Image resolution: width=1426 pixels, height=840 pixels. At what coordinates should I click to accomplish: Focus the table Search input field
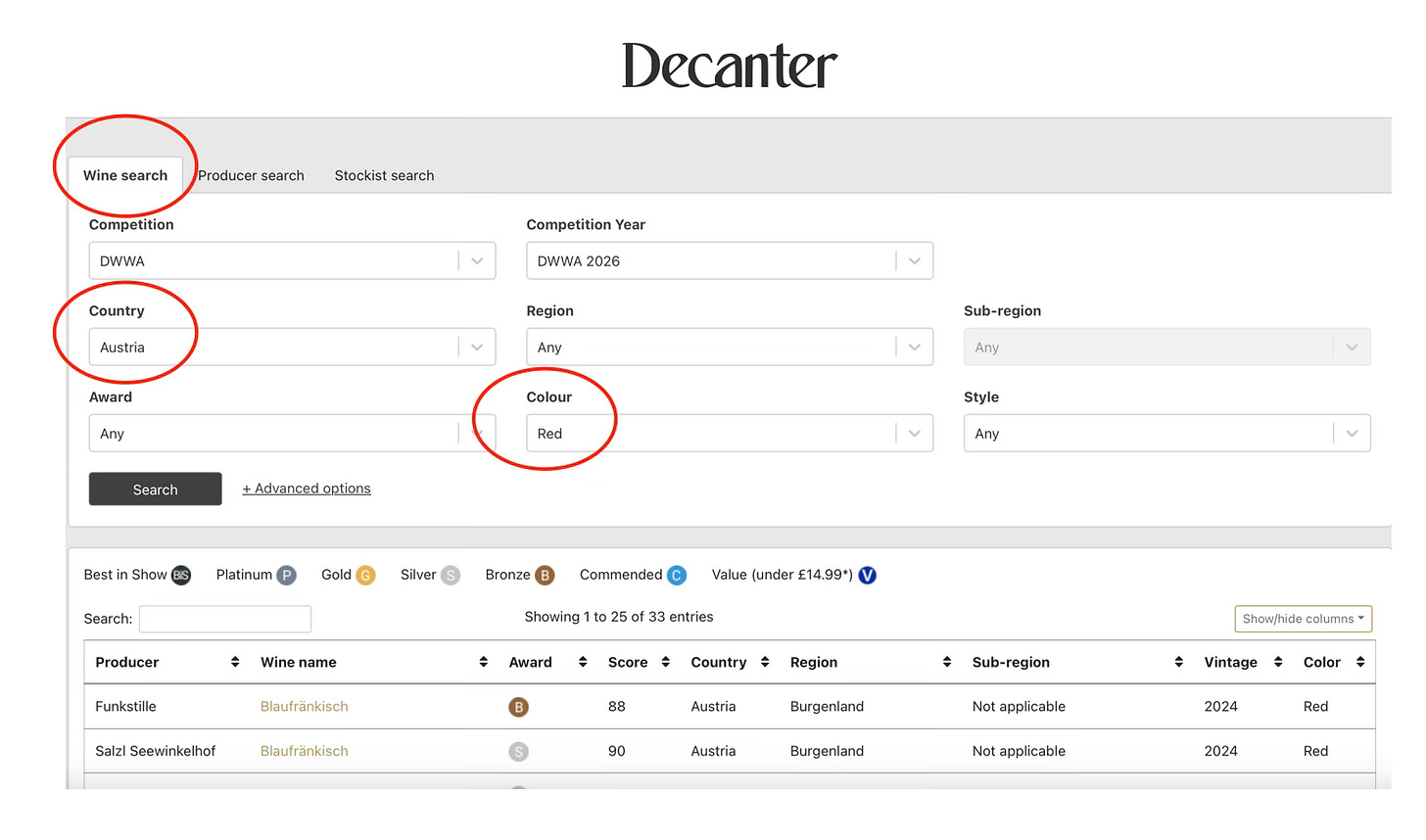pyautogui.click(x=225, y=619)
